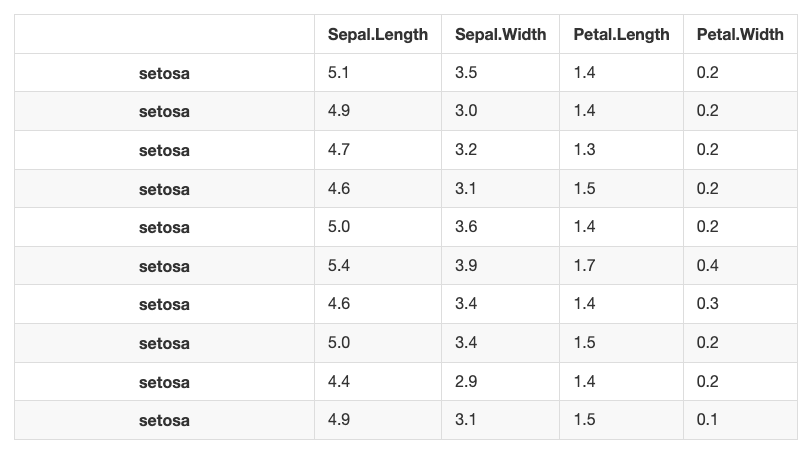Click the Sepal.Width cell showing 3.9
This screenshot has width=807, height=452.
coord(500,266)
